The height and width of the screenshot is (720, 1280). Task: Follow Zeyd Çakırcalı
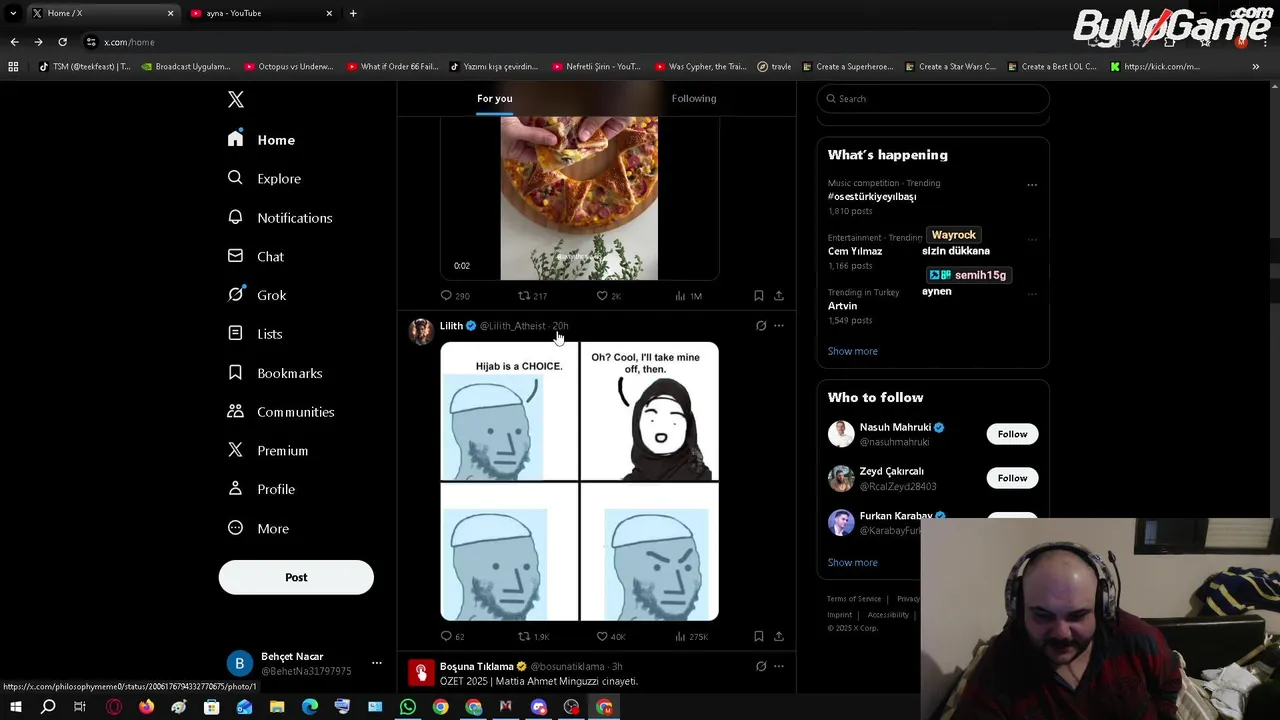(1012, 478)
